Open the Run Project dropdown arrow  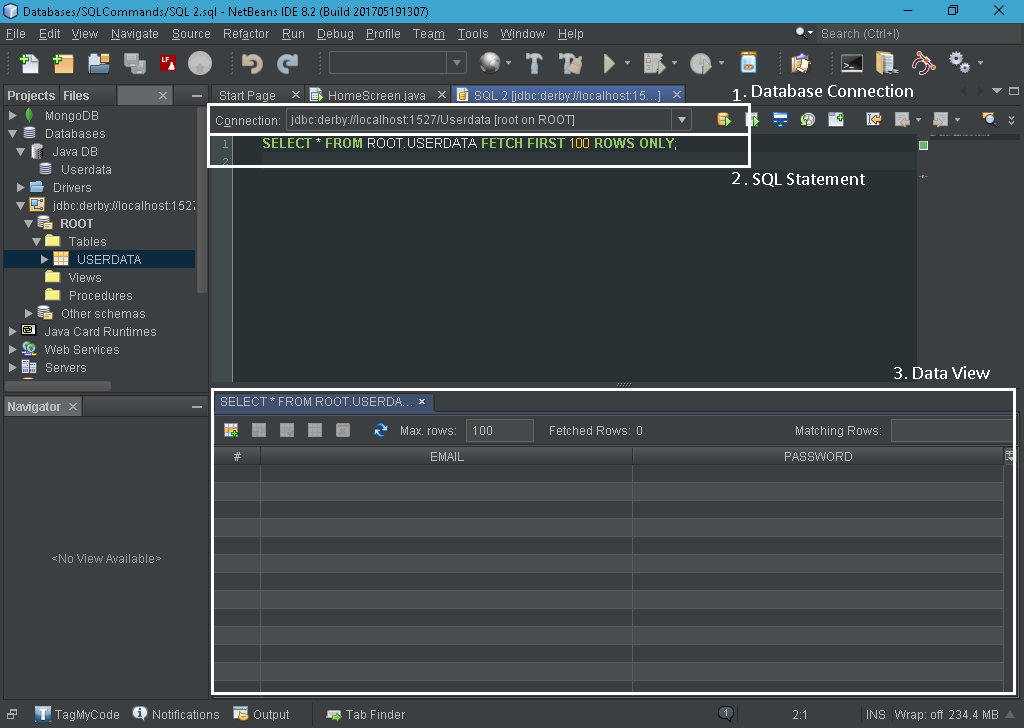[628, 63]
